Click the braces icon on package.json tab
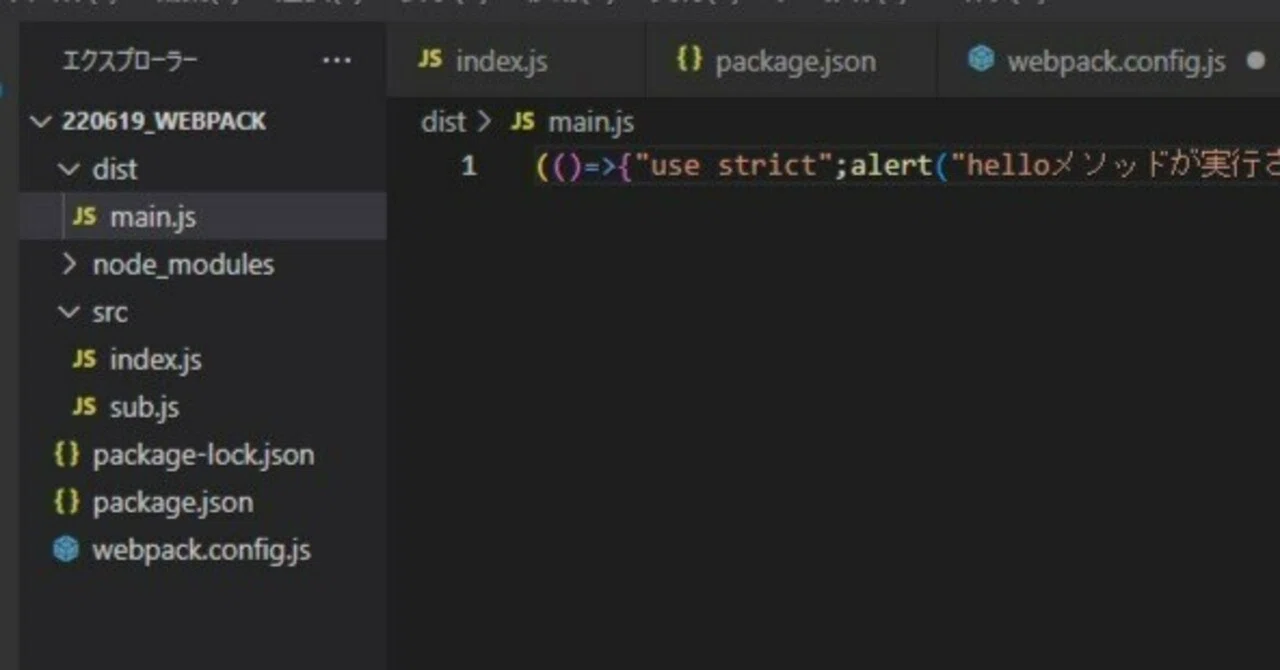This screenshot has height=670, width=1280. click(689, 59)
